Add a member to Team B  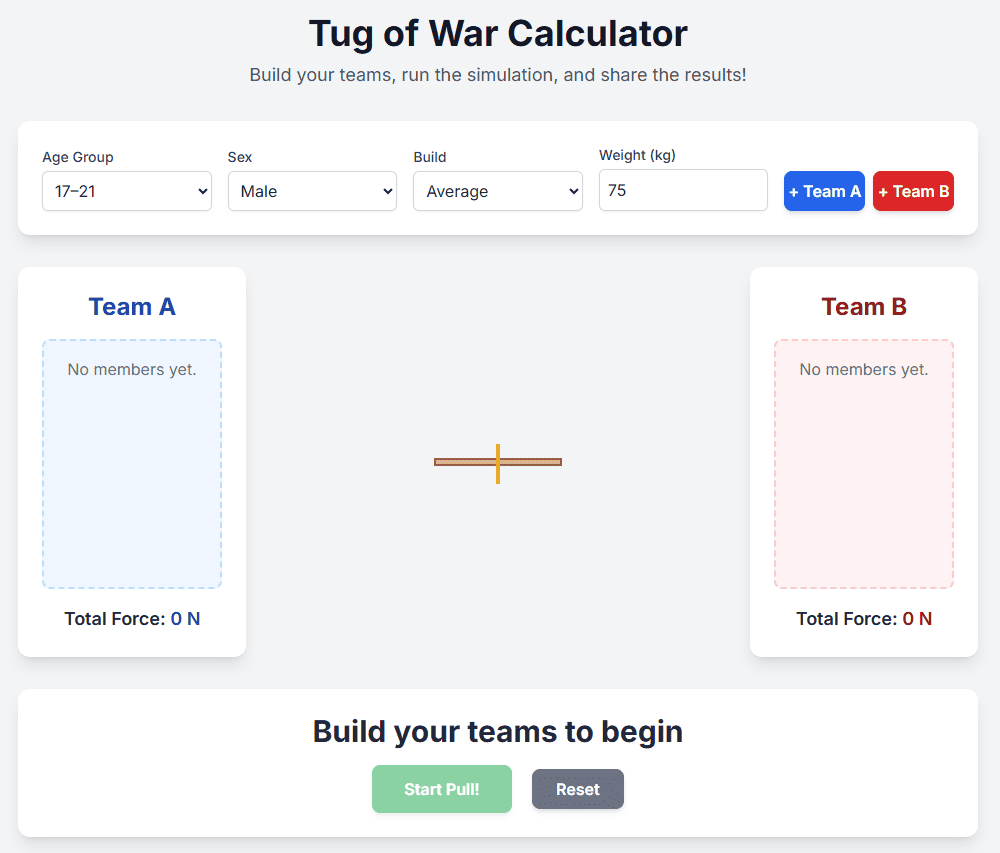(x=913, y=191)
